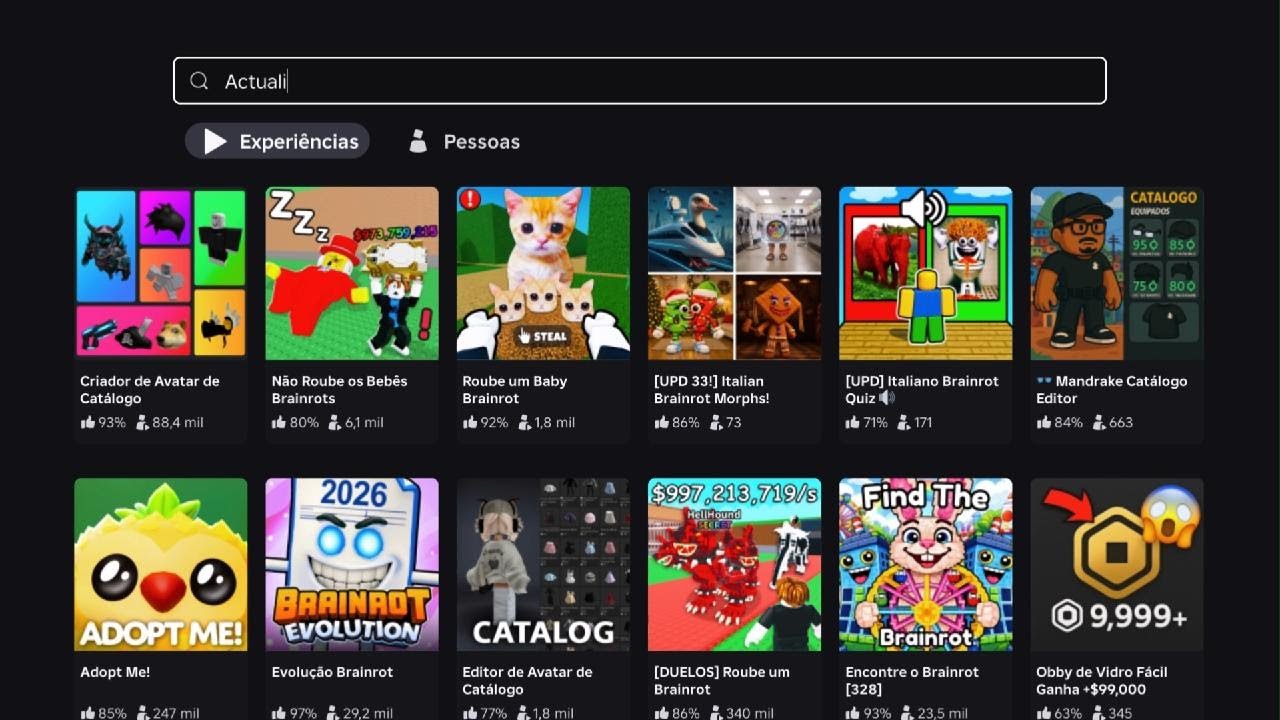
Task: Click the title "[DUELOS] Roube um Brainrot"
Action: tap(721, 680)
